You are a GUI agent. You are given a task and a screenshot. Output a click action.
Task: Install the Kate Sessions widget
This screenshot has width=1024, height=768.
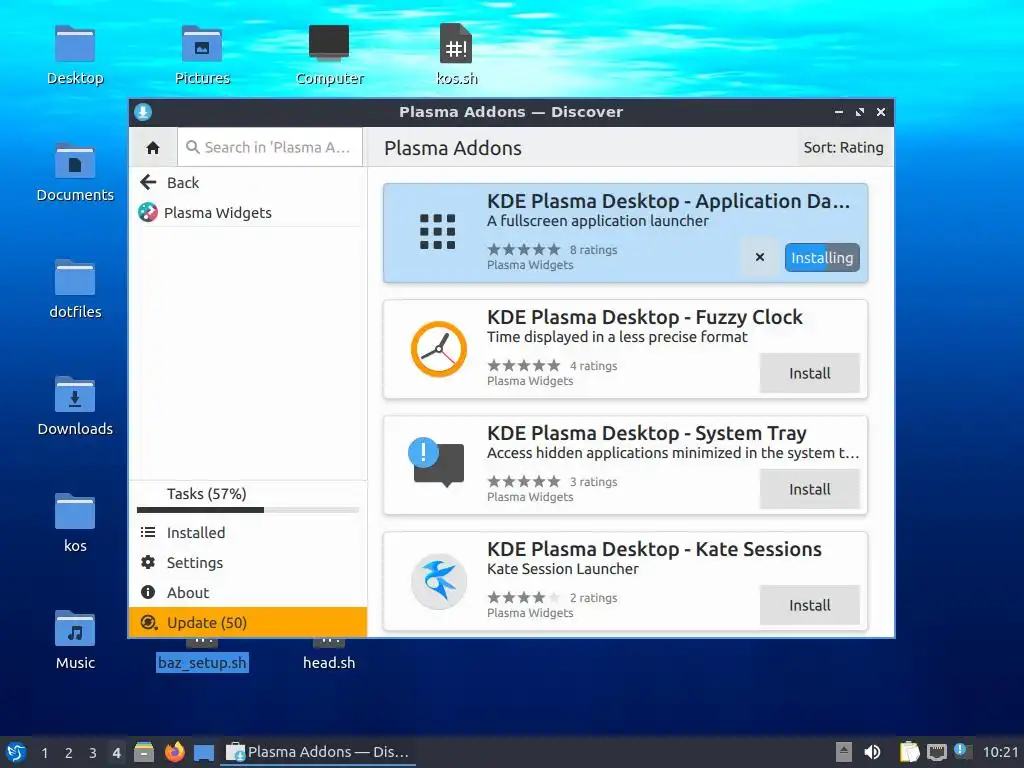[810, 605]
